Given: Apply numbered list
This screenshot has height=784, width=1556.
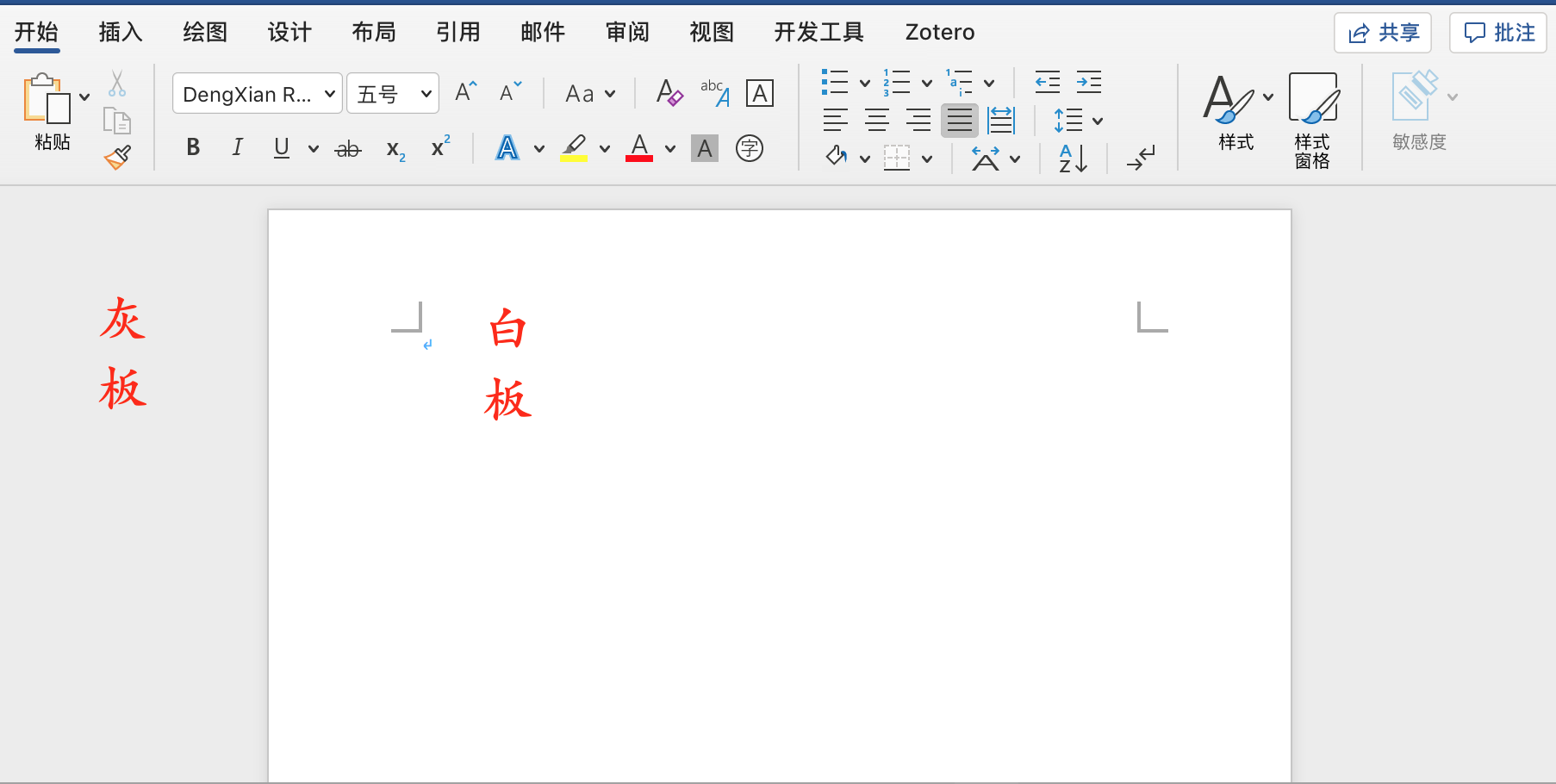Looking at the screenshot, I should pos(897,82).
